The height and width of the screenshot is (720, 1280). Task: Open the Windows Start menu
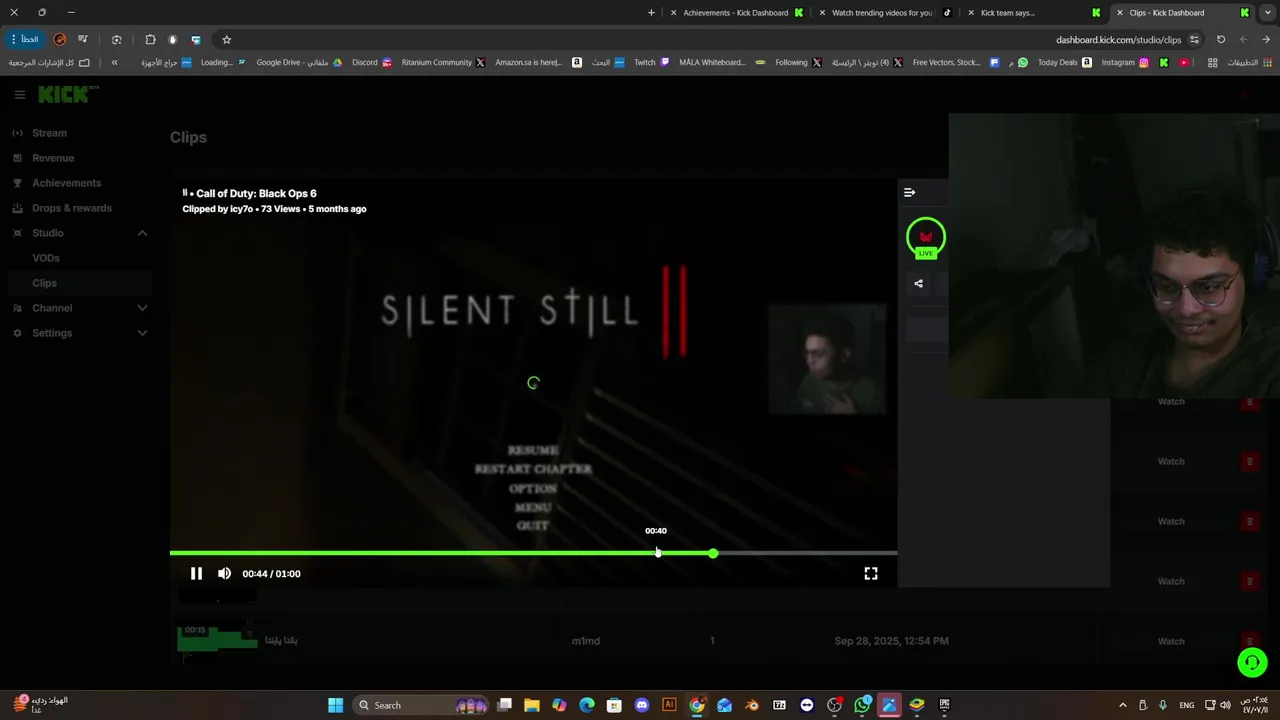[x=336, y=705]
